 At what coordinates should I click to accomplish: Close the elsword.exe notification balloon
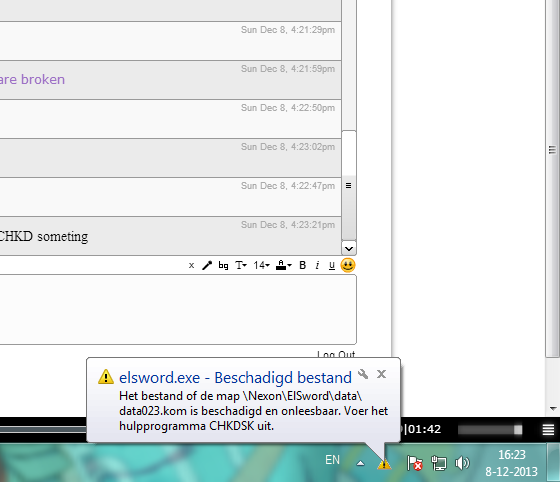pos(381,374)
